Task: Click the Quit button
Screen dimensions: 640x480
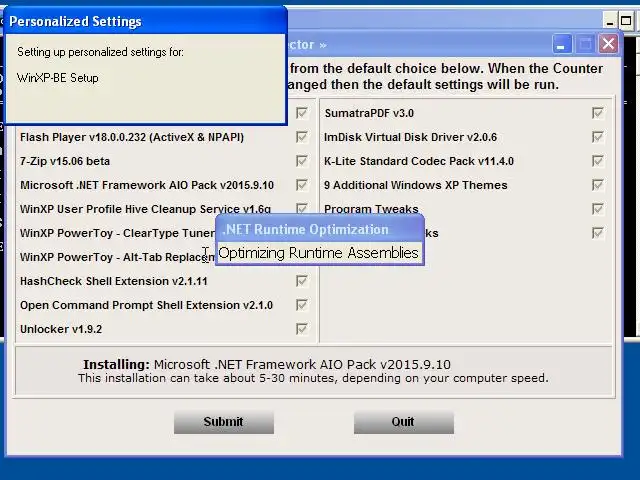Action: (x=404, y=422)
